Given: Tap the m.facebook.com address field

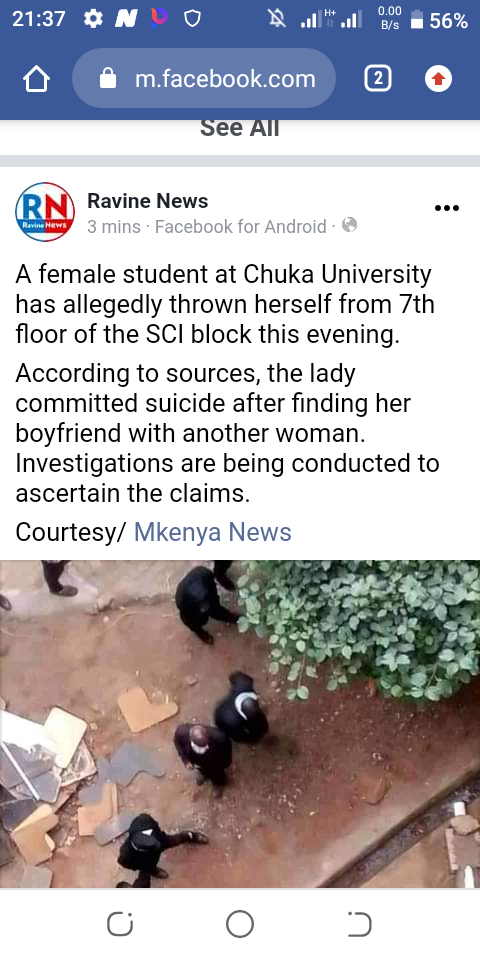Looking at the screenshot, I should tap(204, 78).
